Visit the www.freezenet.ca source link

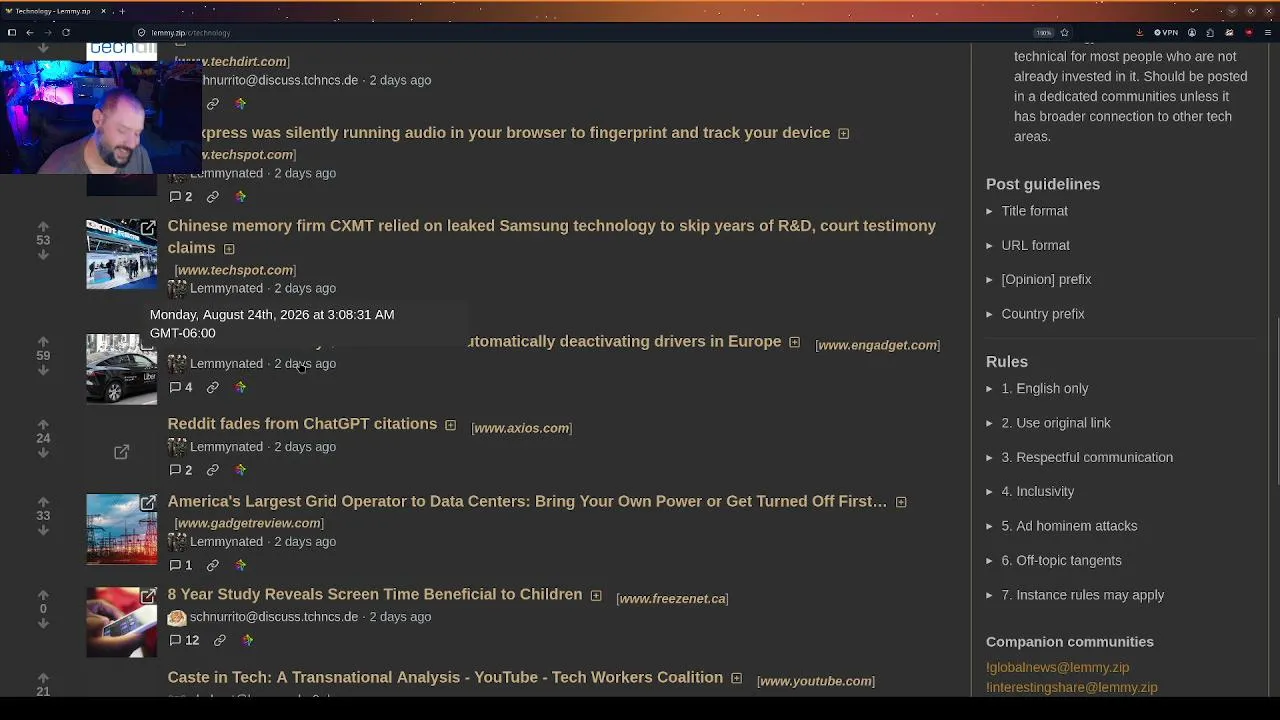tap(672, 599)
